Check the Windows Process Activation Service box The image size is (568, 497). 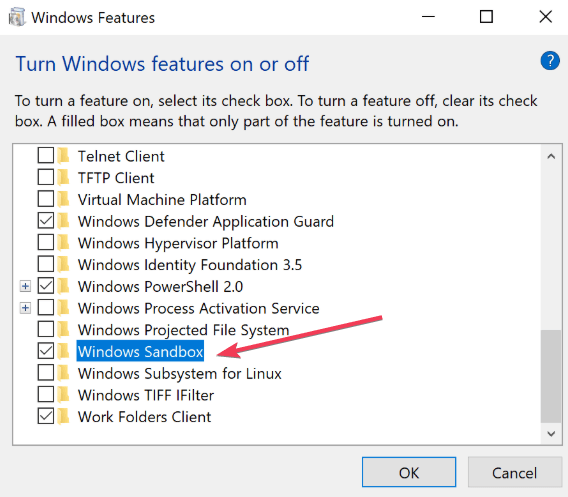pos(46,308)
